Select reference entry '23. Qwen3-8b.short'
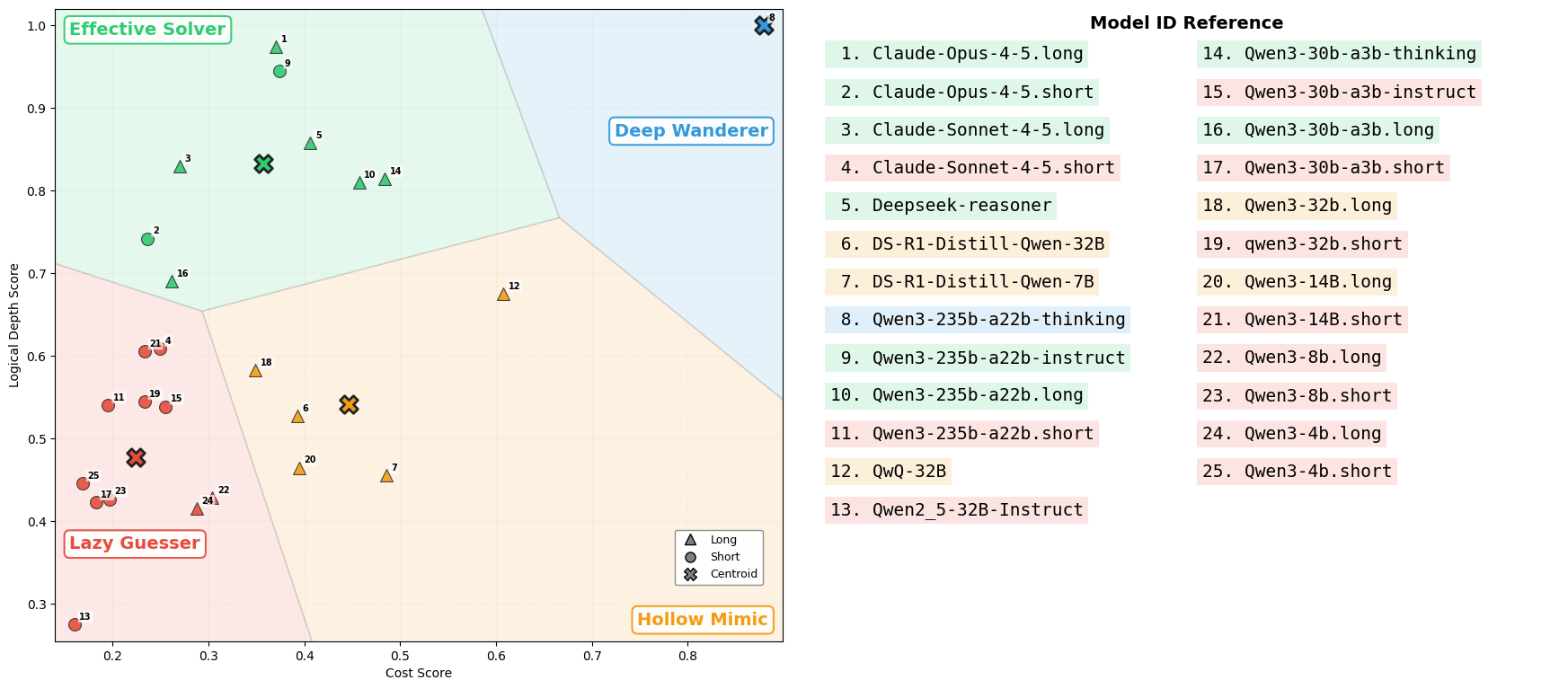This screenshot has width=1568, height=689. 1298,395
